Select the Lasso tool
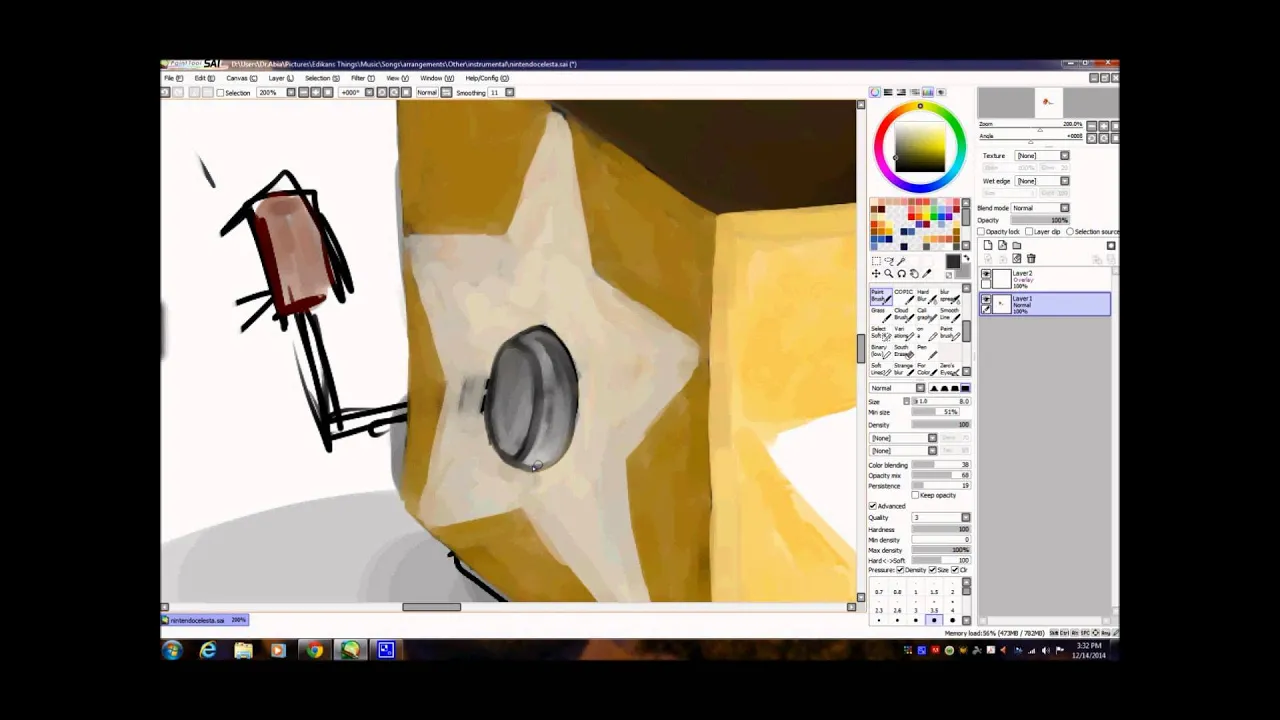Screen dimensions: 1280x720 (x=889, y=261)
